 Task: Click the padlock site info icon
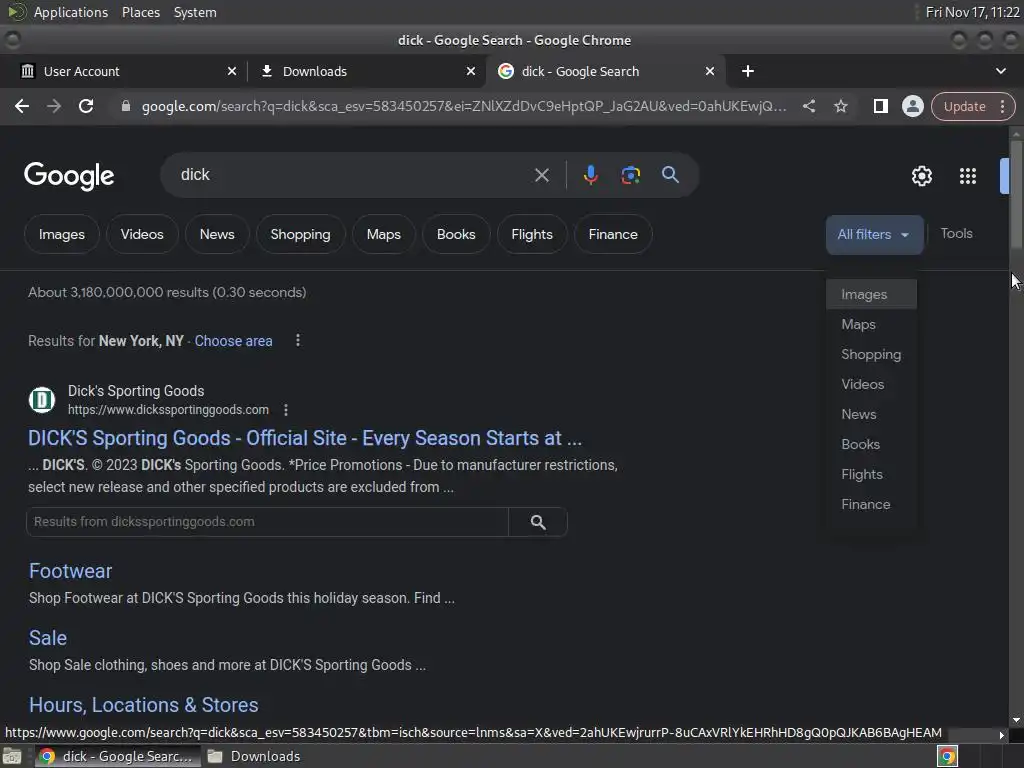pyautogui.click(x=126, y=106)
